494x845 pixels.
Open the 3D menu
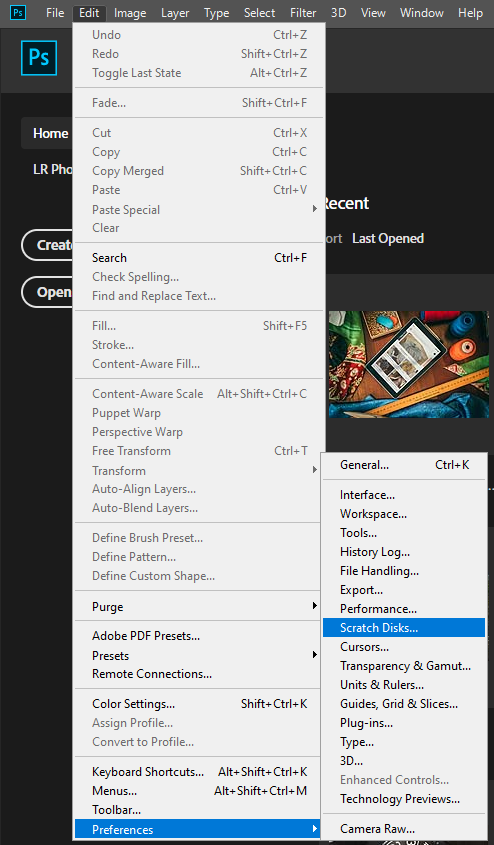(338, 13)
